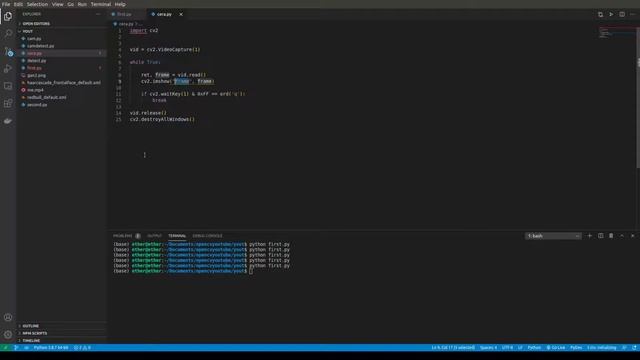This screenshot has width=640, height=360.
Task: Open camdetect.py in the file explorer
Action: pos(61,46)
